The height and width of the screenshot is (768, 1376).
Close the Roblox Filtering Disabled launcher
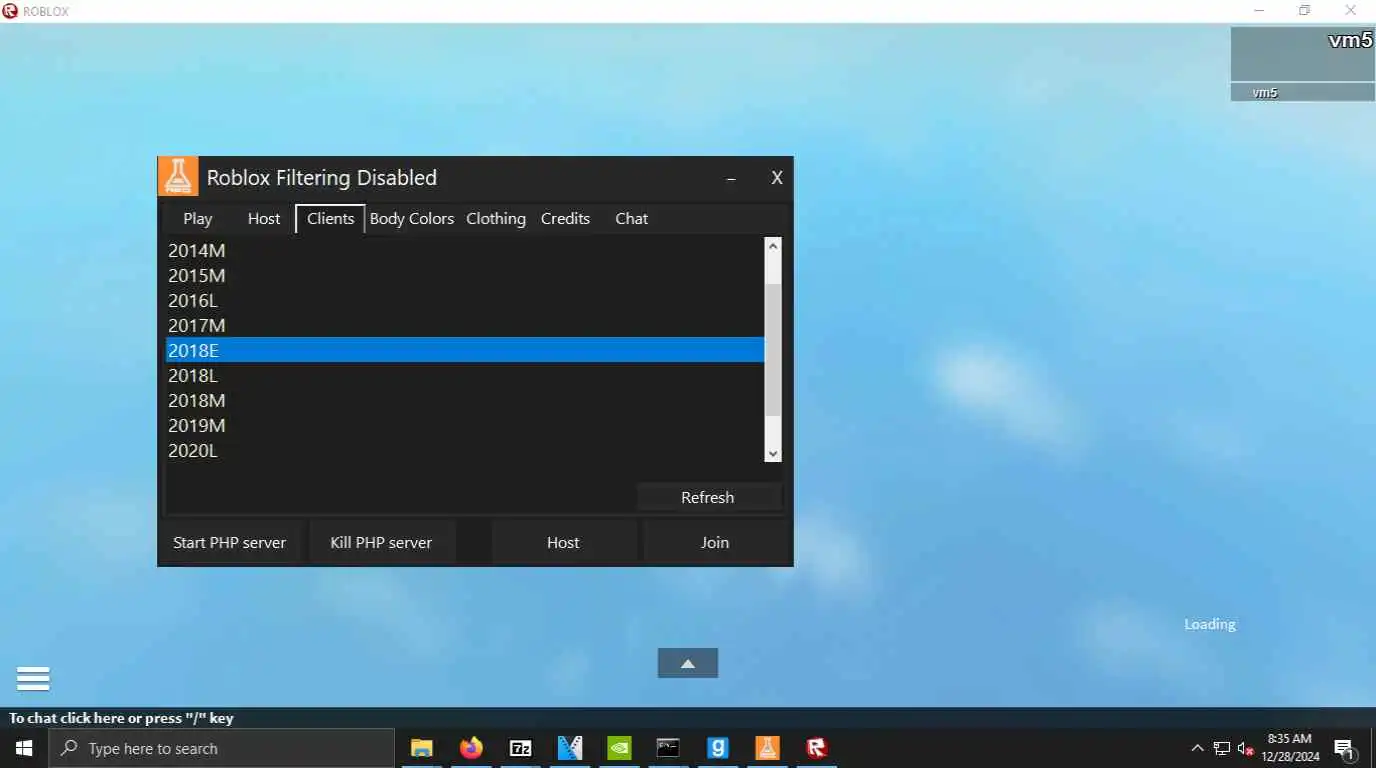click(x=776, y=178)
